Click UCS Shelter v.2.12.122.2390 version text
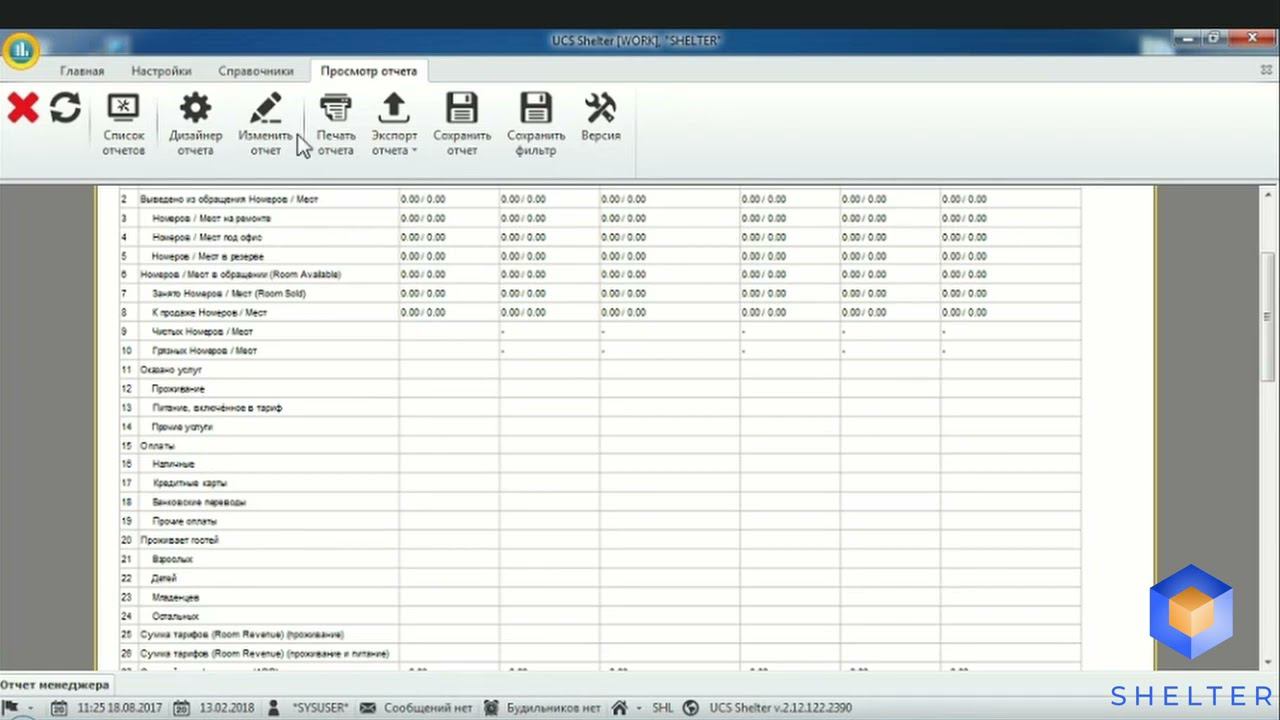The height and width of the screenshot is (720, 1280). pyautogui.click(x=781, y=708)
